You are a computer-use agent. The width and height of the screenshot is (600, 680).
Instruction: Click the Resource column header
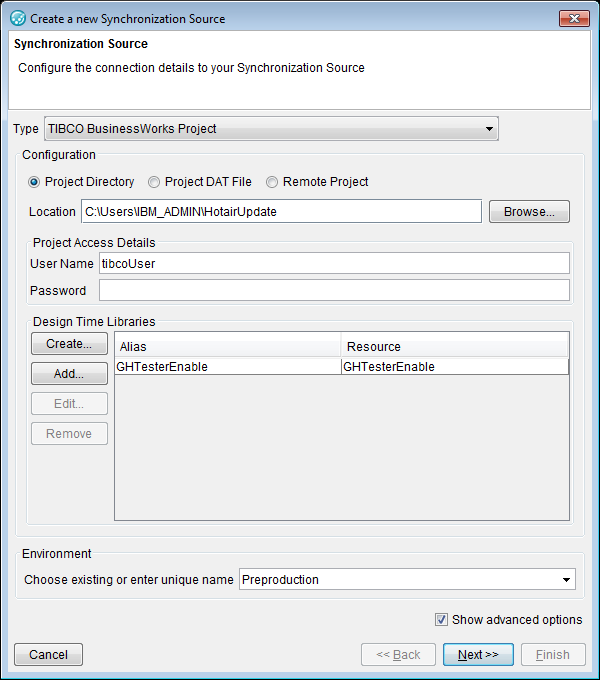click(455, 346)
